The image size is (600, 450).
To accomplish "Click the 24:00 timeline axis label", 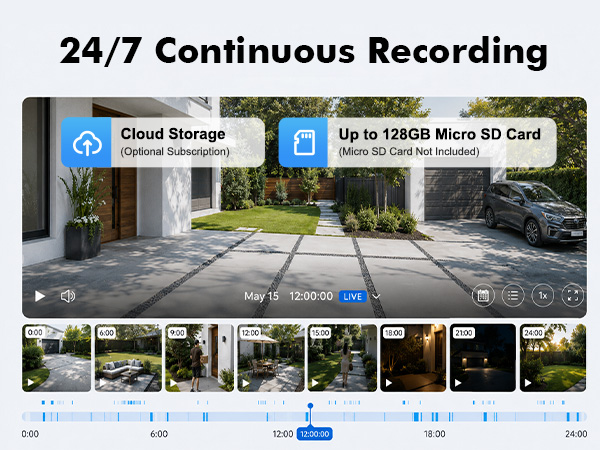I will 576,434.
